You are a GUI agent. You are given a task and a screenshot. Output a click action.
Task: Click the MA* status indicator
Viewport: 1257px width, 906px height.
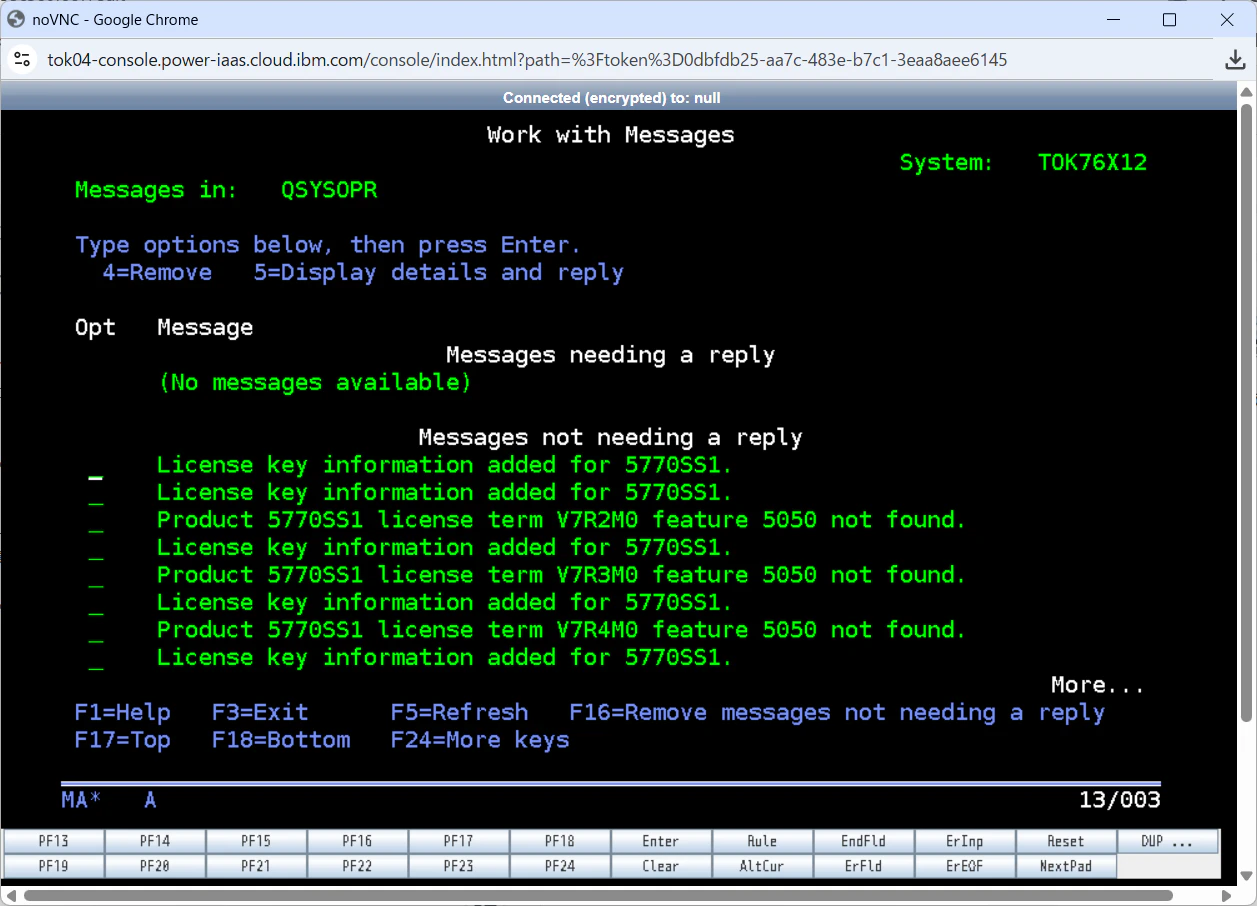point(81,800)
